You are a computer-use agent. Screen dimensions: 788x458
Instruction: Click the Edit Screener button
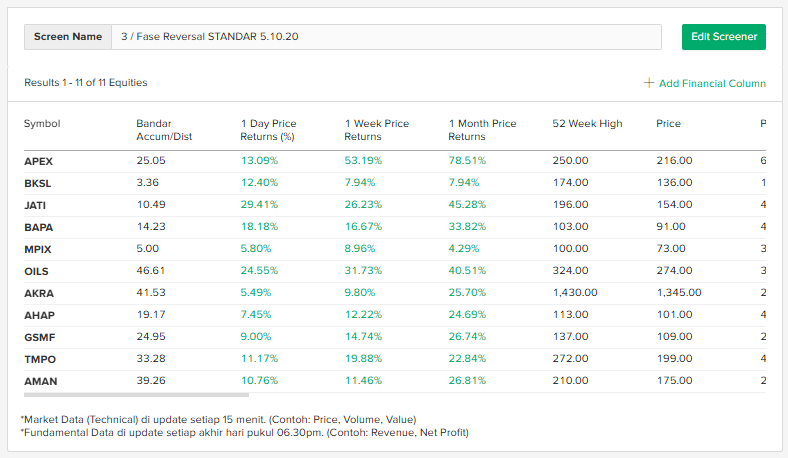tap(723, 37)
